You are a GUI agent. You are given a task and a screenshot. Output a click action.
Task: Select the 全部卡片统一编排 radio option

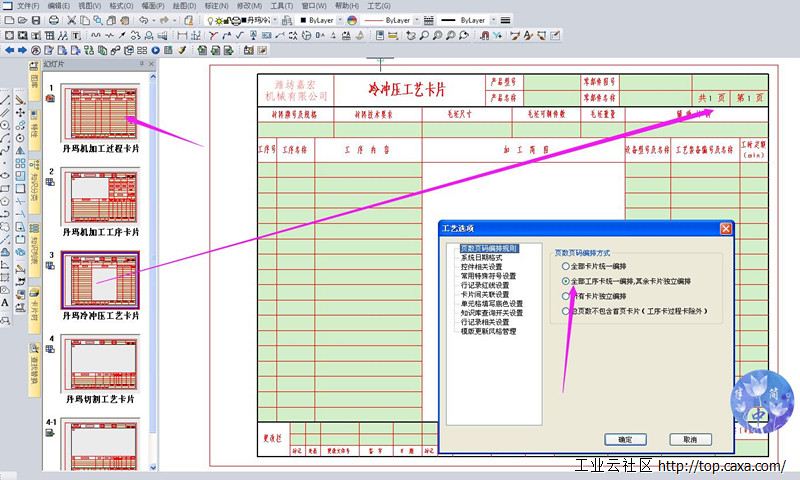click(x=567, y=267)
